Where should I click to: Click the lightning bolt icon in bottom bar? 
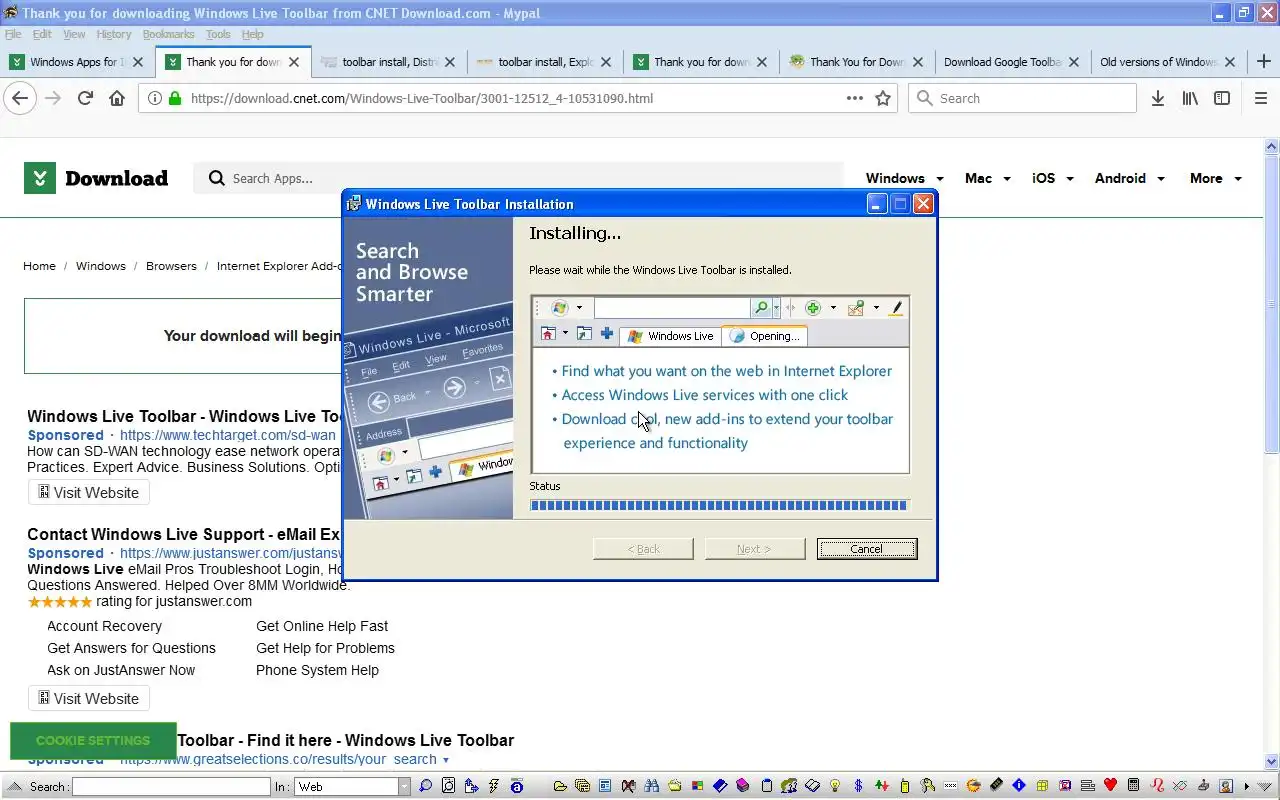click(x=494, y=786)
